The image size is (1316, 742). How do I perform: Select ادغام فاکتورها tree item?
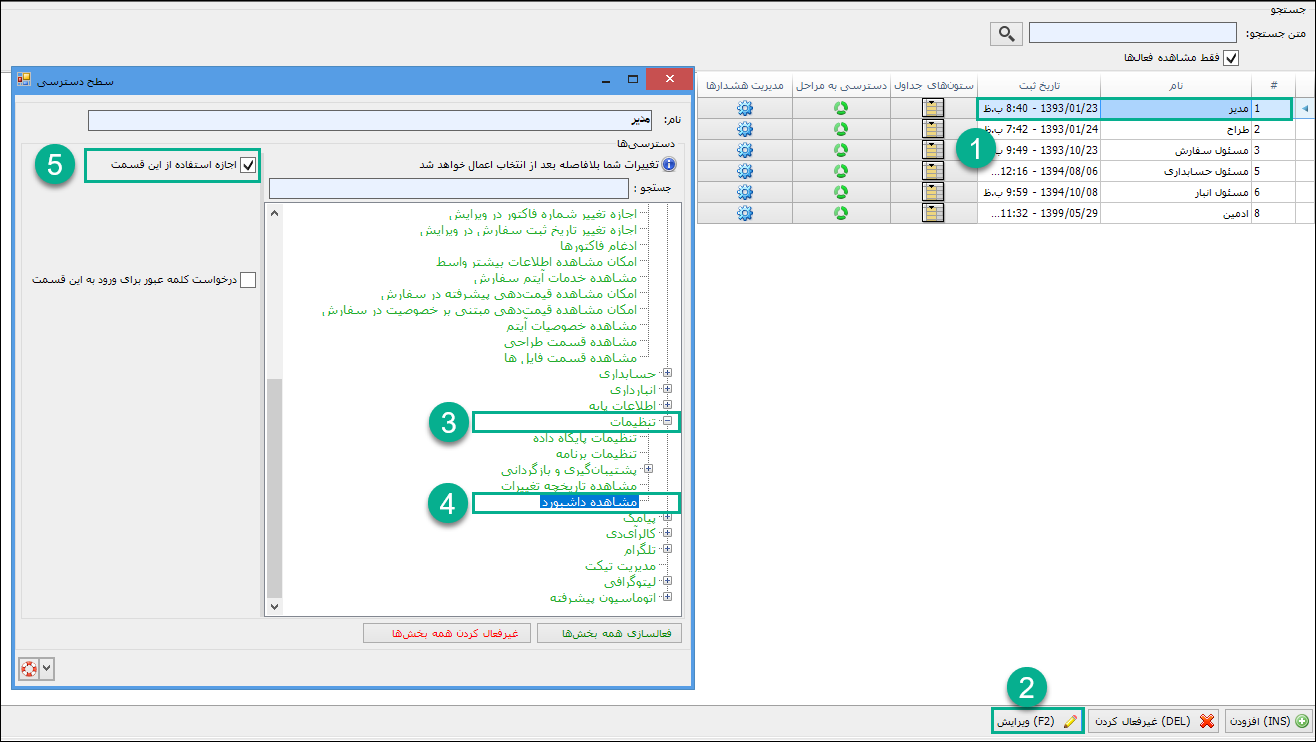click(x=598, y=245)
